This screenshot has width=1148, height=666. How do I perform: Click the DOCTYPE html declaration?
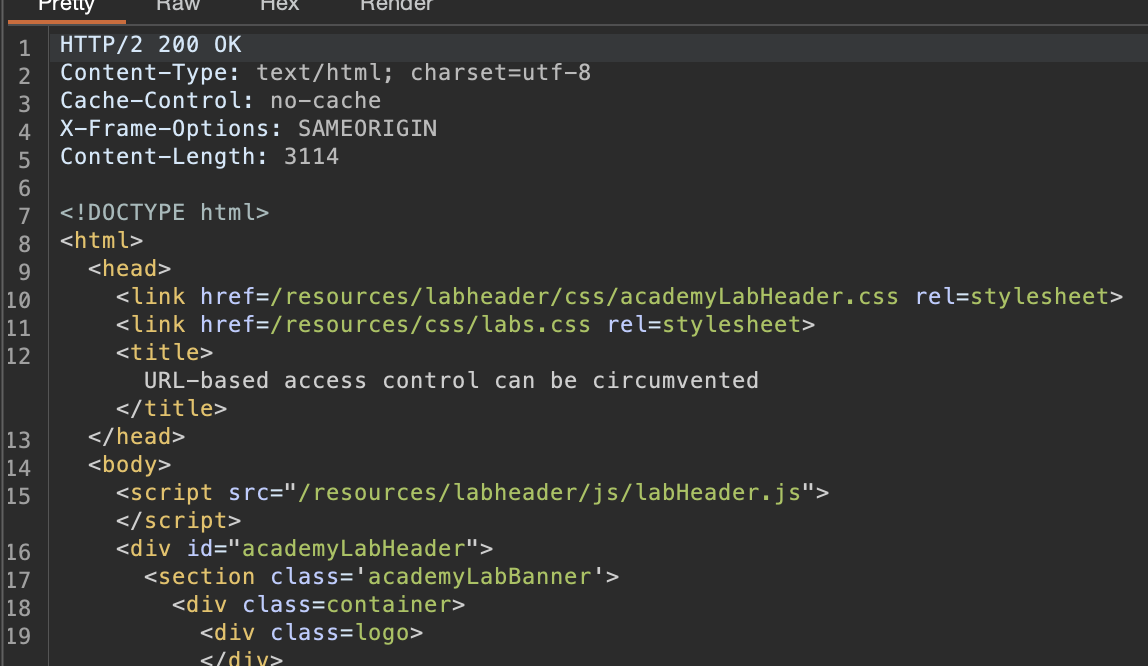pos(164,213)
